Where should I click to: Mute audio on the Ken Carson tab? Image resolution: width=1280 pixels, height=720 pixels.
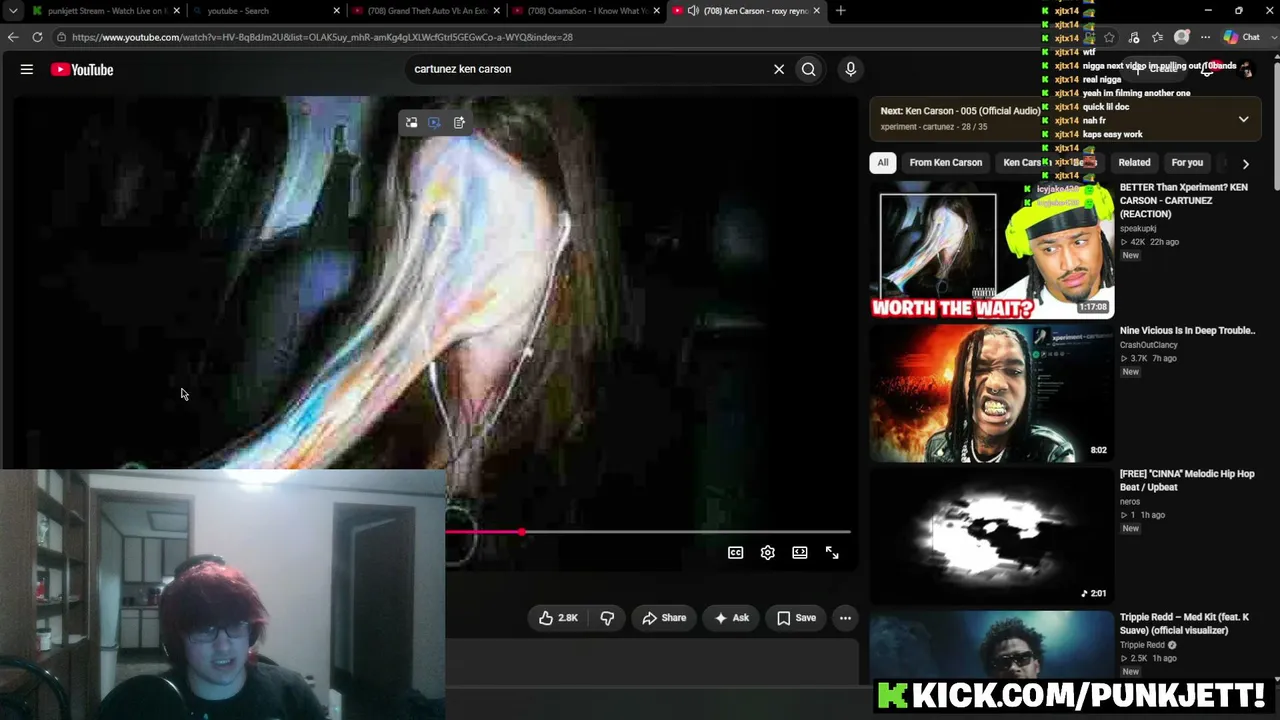[693, 11]
